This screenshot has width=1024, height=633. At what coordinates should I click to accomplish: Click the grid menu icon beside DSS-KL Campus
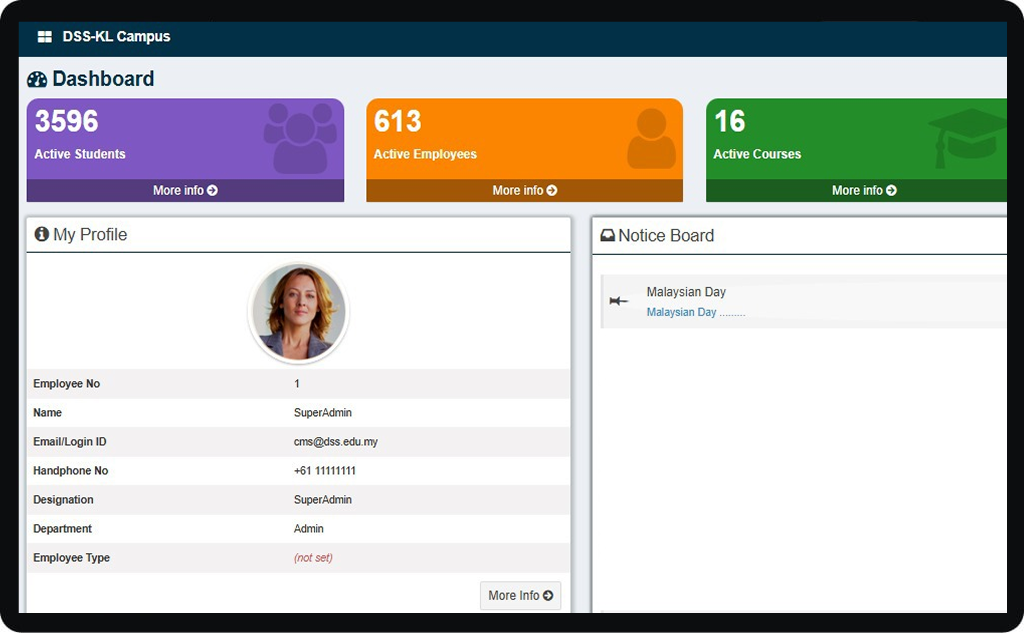point(44,37)
